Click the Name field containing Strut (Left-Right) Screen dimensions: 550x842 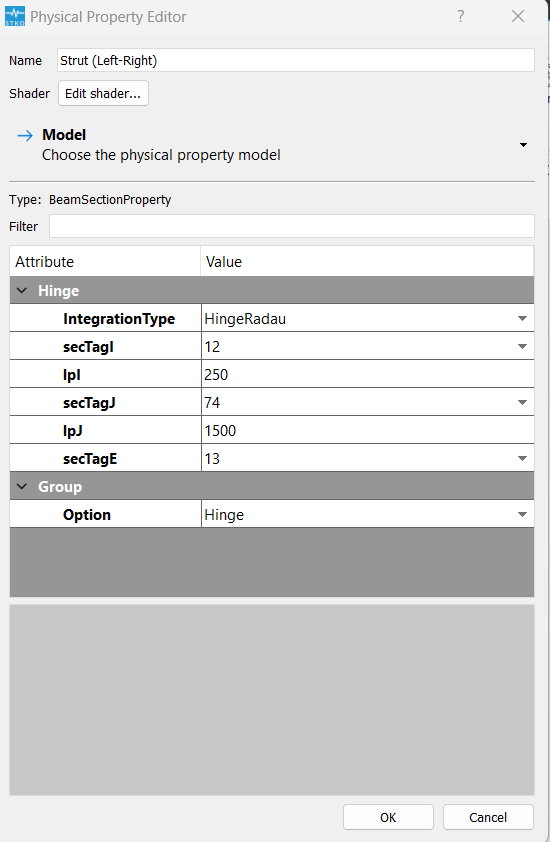click(x=295, y=60)
